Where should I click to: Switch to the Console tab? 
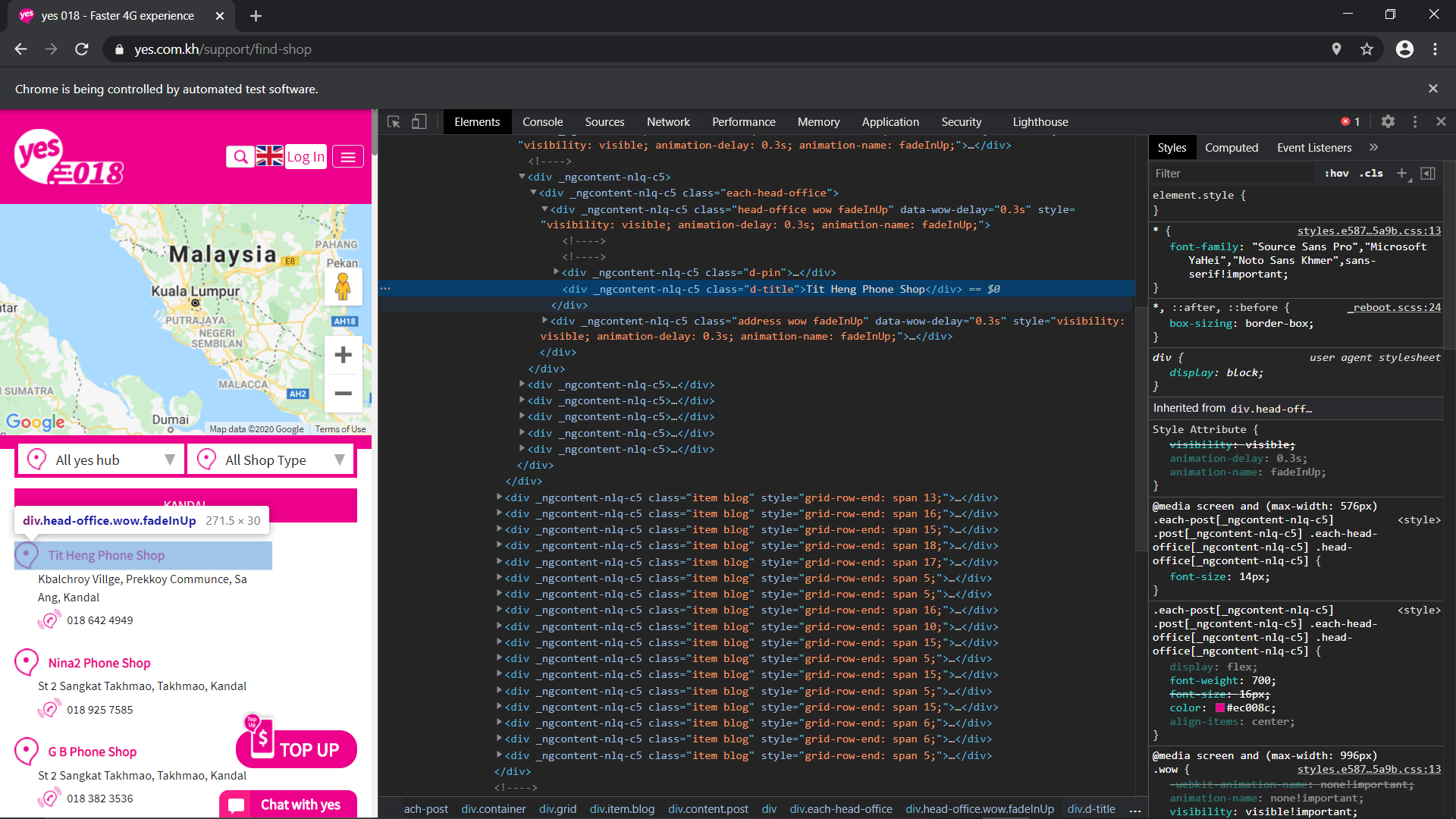click(542, 121)
